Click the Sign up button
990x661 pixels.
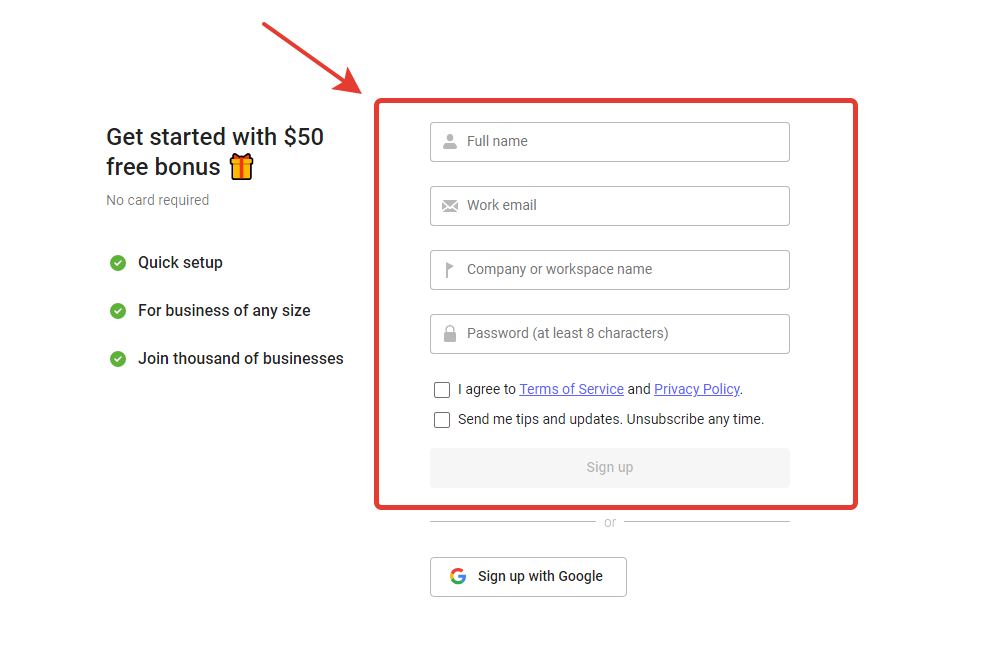(609, 468)
